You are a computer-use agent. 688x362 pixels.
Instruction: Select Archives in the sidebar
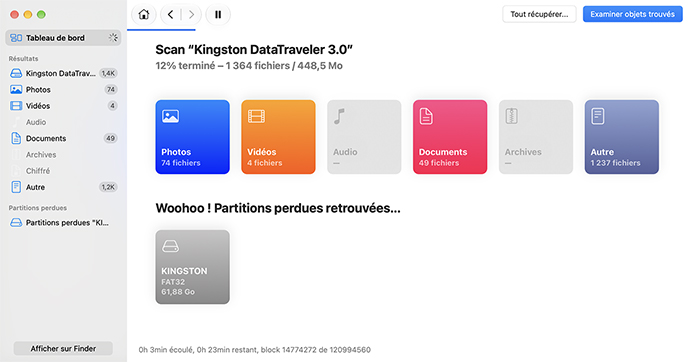click(63, 154)
